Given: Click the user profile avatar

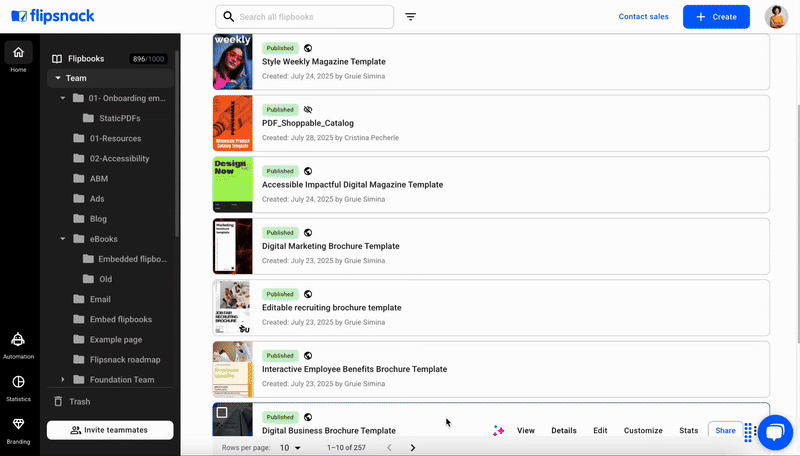Looking at the screenshot, I should (x=776, y=17).
